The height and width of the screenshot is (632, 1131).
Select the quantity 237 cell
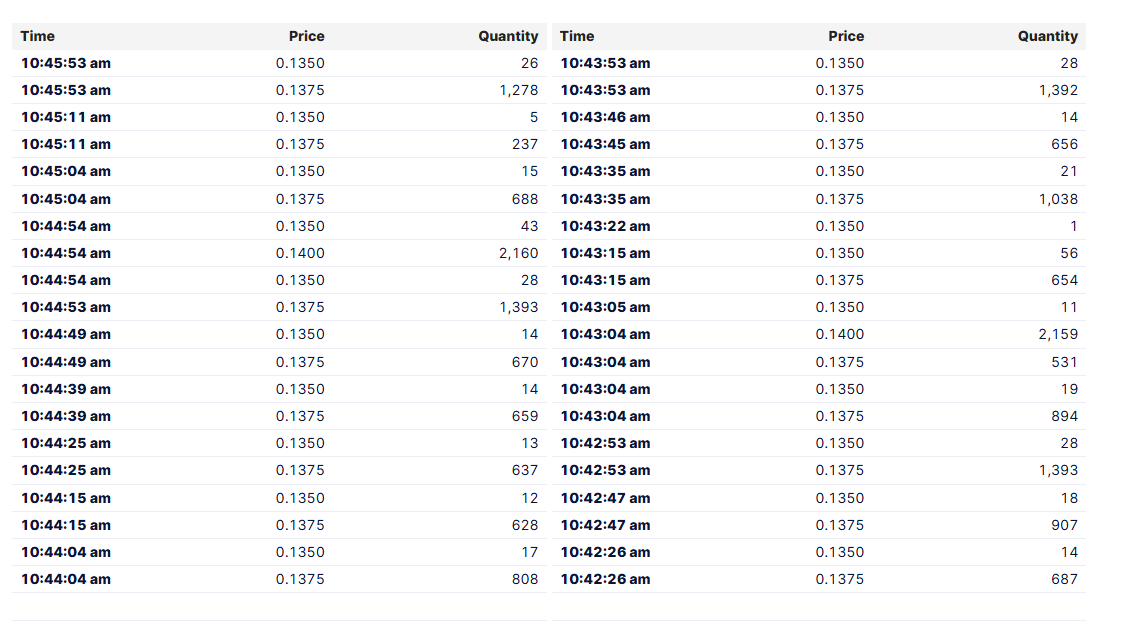tap(525, 144)
